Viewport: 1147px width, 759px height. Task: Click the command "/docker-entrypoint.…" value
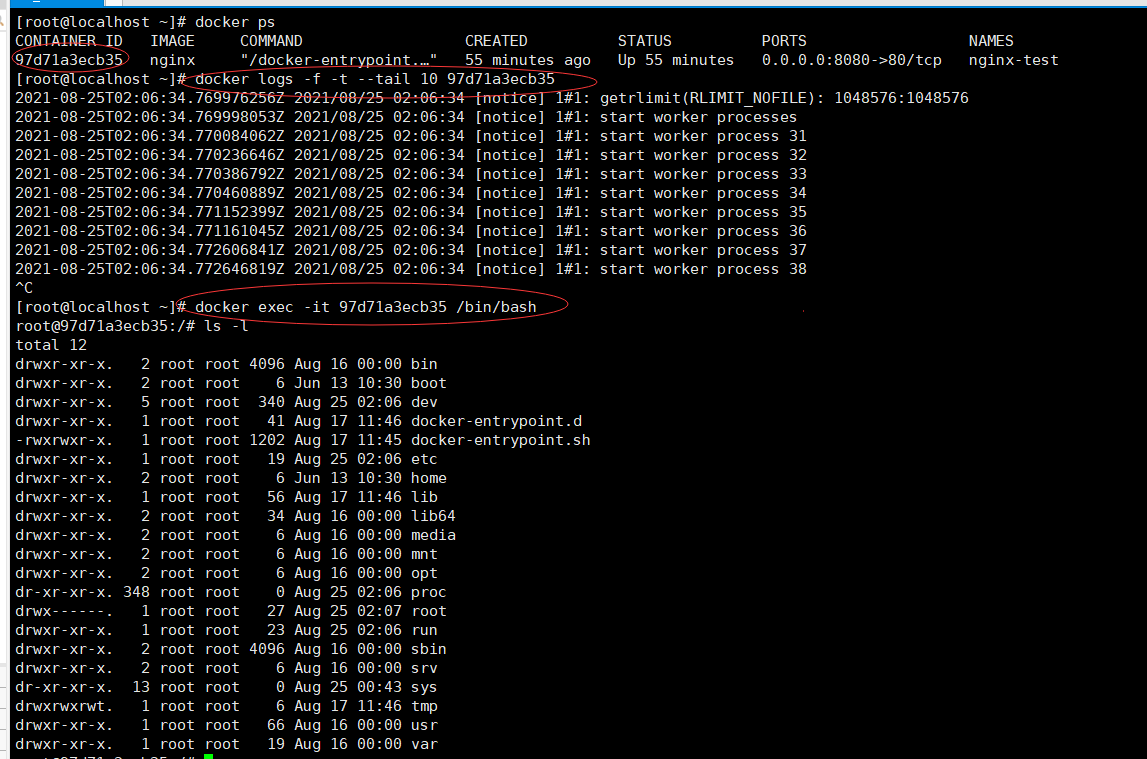coord(339,60)
